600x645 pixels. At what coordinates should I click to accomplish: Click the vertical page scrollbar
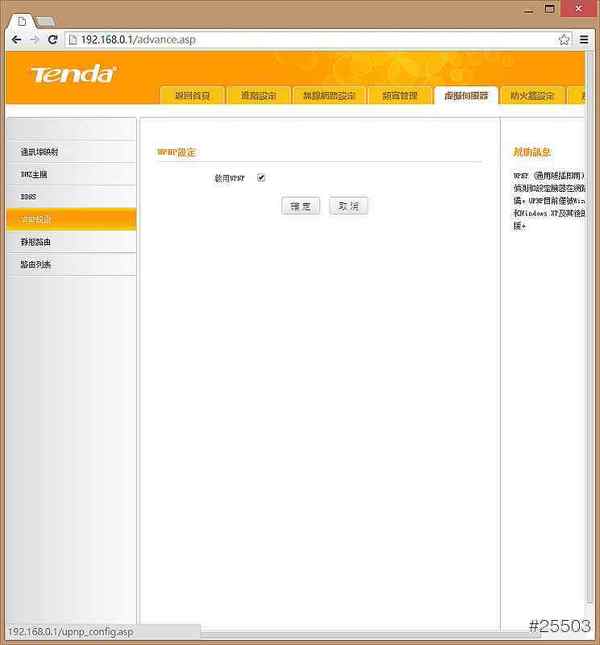click(589, 329)
